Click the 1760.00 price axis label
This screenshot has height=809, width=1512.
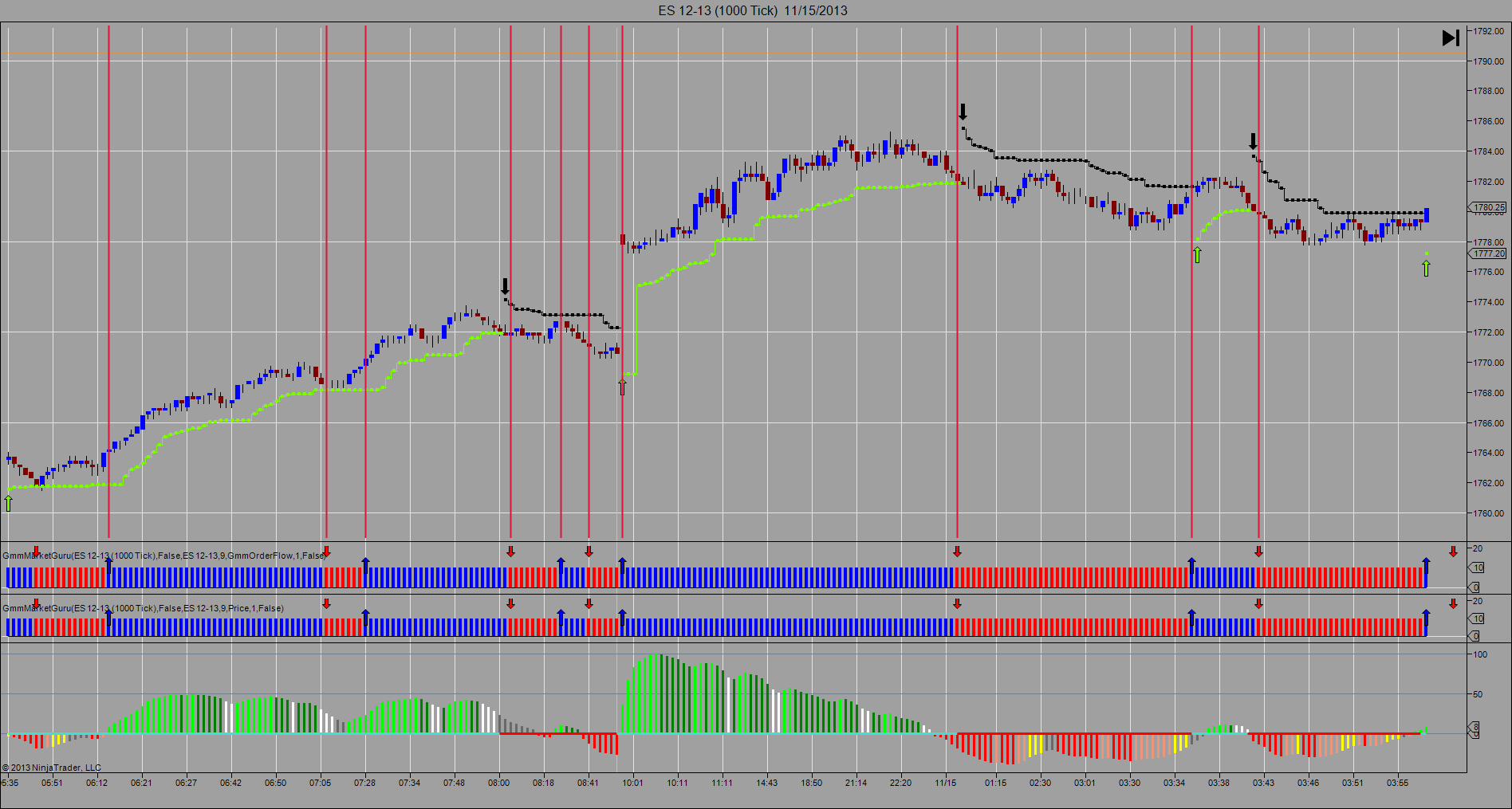click(1489, 514)
